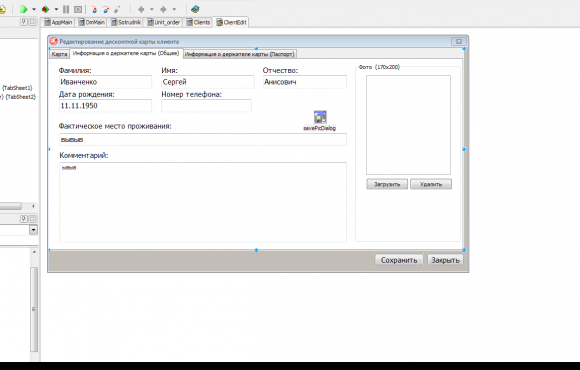Select the savePicDialog component icon
Screen dimensions: 580x370
[x=320, y=117]
